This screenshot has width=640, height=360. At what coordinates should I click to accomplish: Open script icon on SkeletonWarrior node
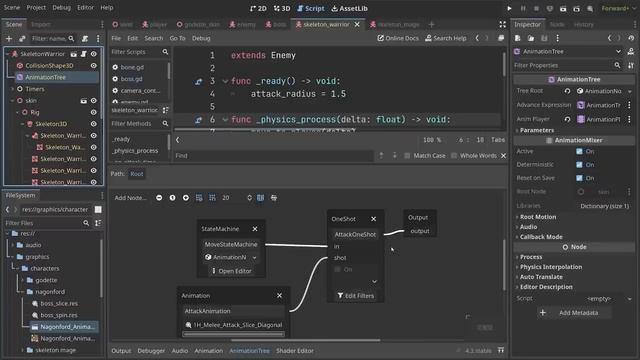(84, 54)
